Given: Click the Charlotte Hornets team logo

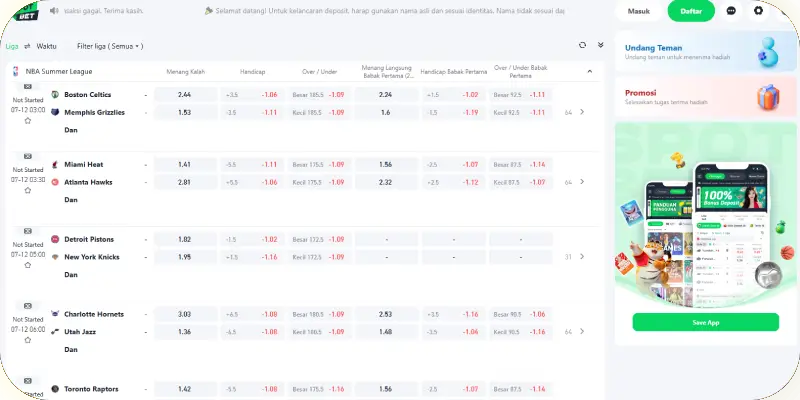Looking at the screenshot, I should (x=55, y=314).
